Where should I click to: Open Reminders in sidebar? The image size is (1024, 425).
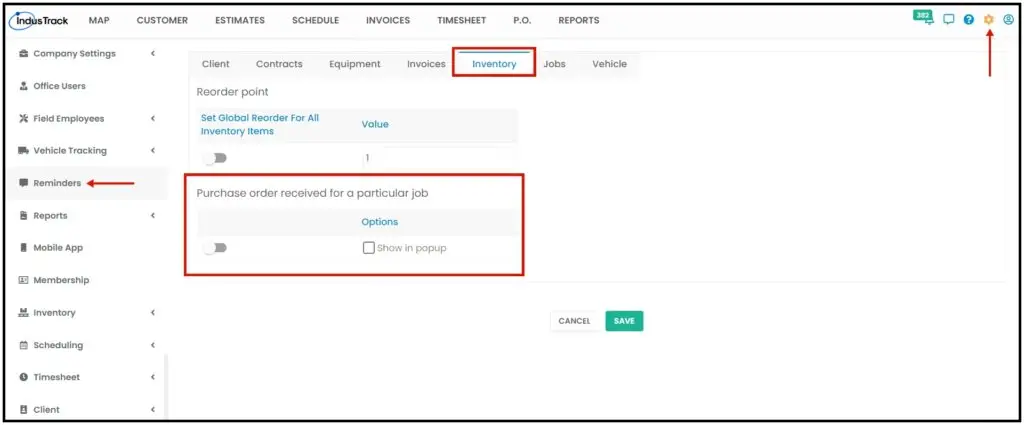click(57, 183)
